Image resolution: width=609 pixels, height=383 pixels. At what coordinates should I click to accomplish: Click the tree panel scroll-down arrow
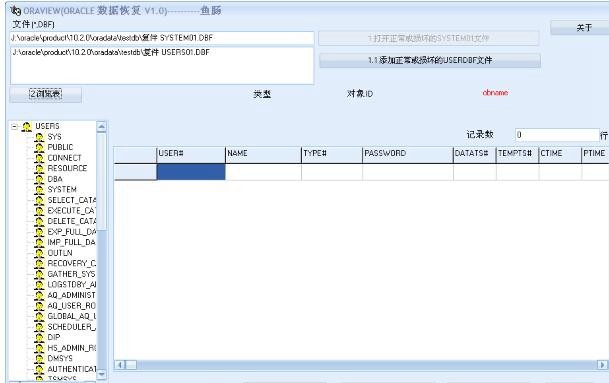tap(101, 374)
